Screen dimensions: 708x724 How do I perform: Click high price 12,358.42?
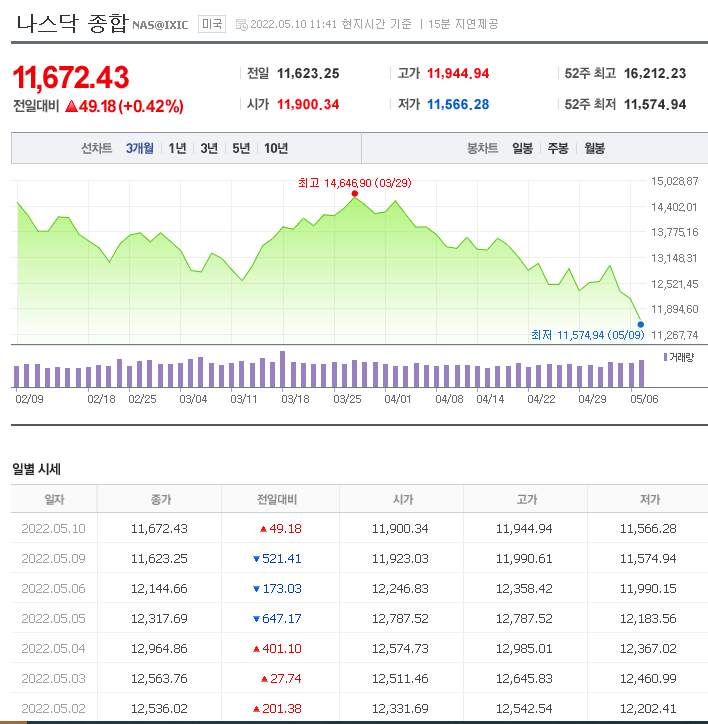(524, 588)
